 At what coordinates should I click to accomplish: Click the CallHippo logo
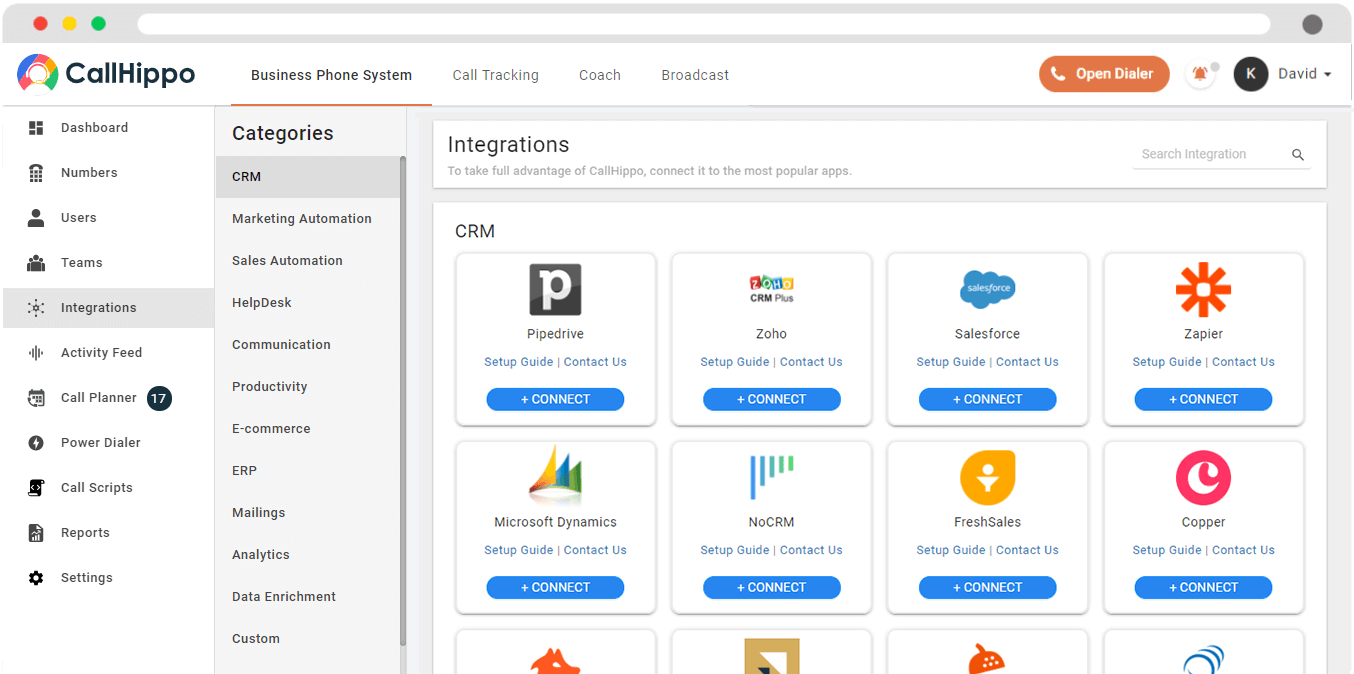pos(106,73)
